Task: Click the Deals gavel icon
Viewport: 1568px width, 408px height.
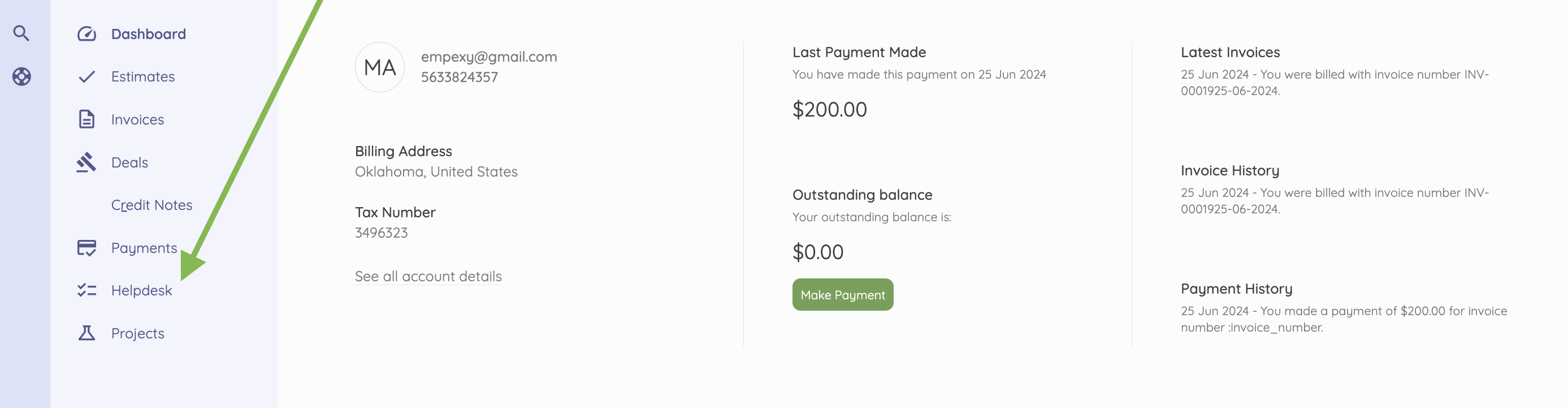Action: tap(86, 162)
